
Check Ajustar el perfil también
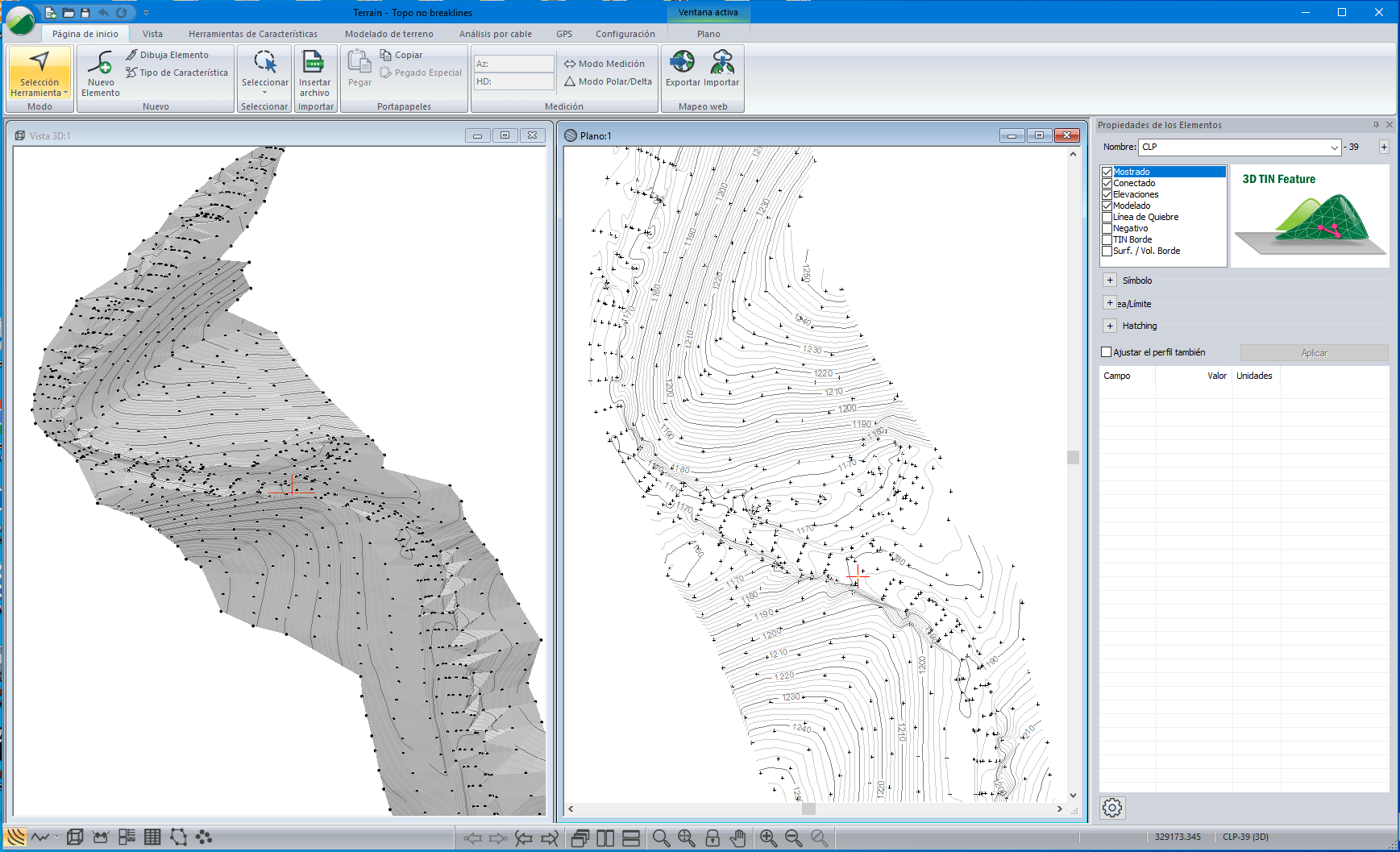pos(1107,352)
